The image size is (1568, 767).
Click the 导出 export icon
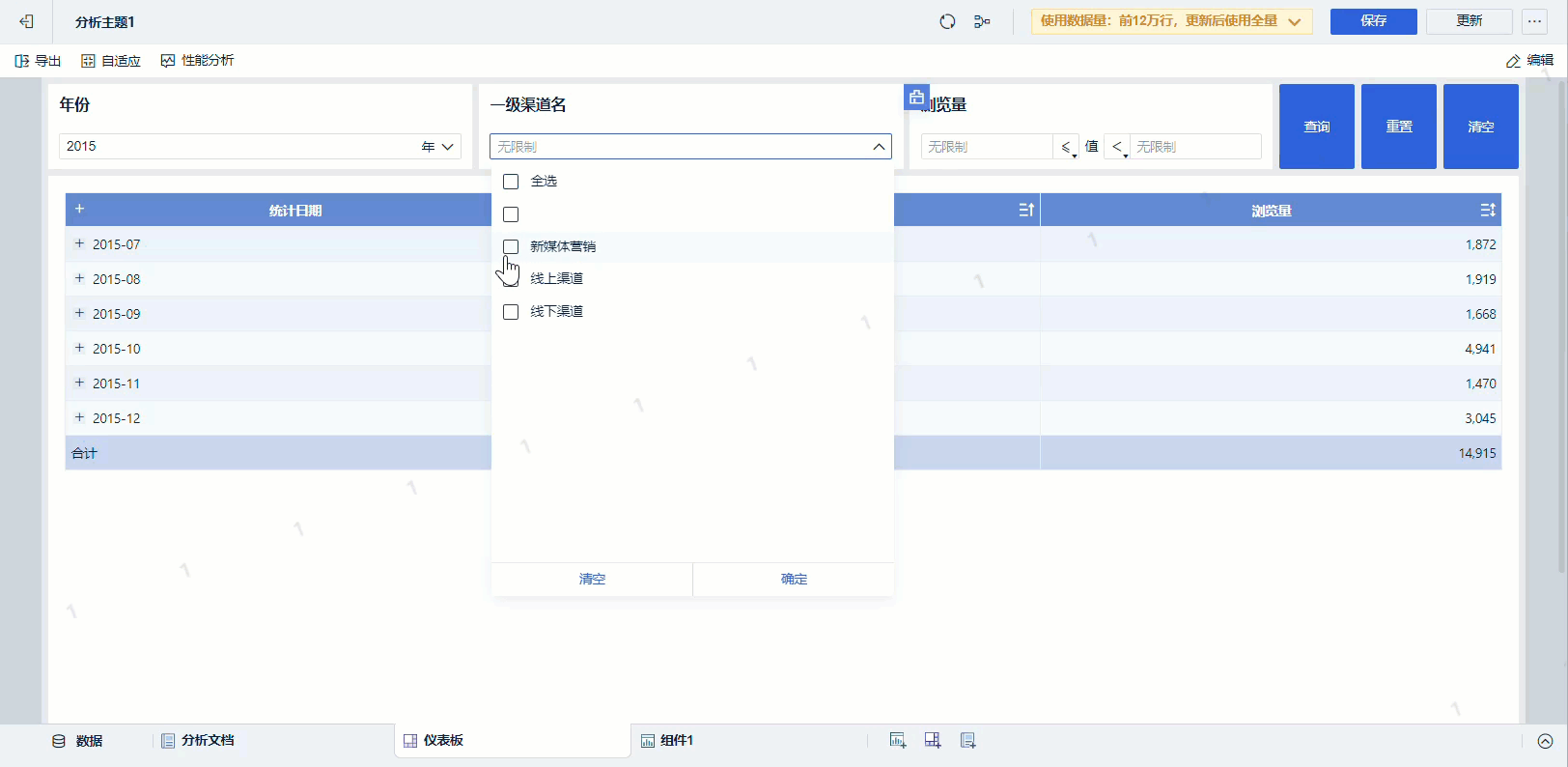[22, 61]
